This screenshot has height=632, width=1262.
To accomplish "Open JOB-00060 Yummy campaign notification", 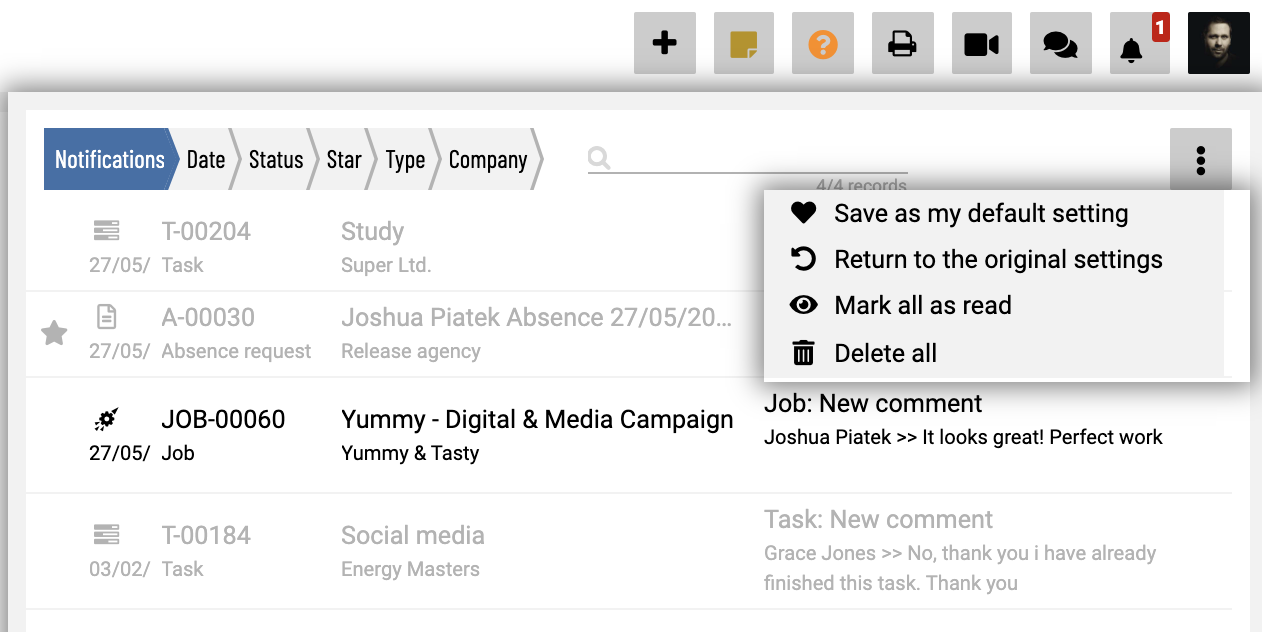I will (x=537, y=420).
